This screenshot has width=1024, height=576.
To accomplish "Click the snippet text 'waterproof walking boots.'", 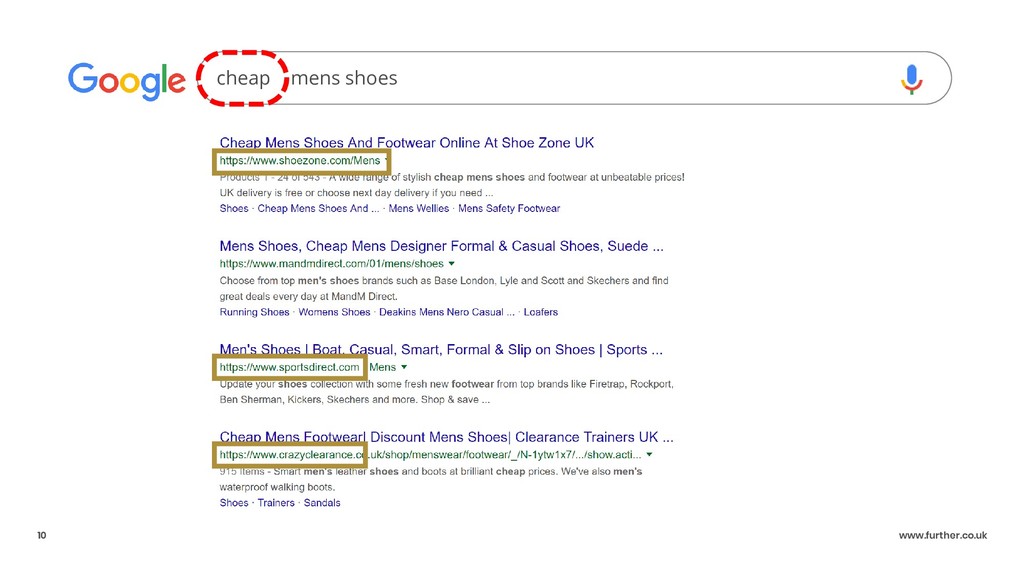I will tap(277, 487).
